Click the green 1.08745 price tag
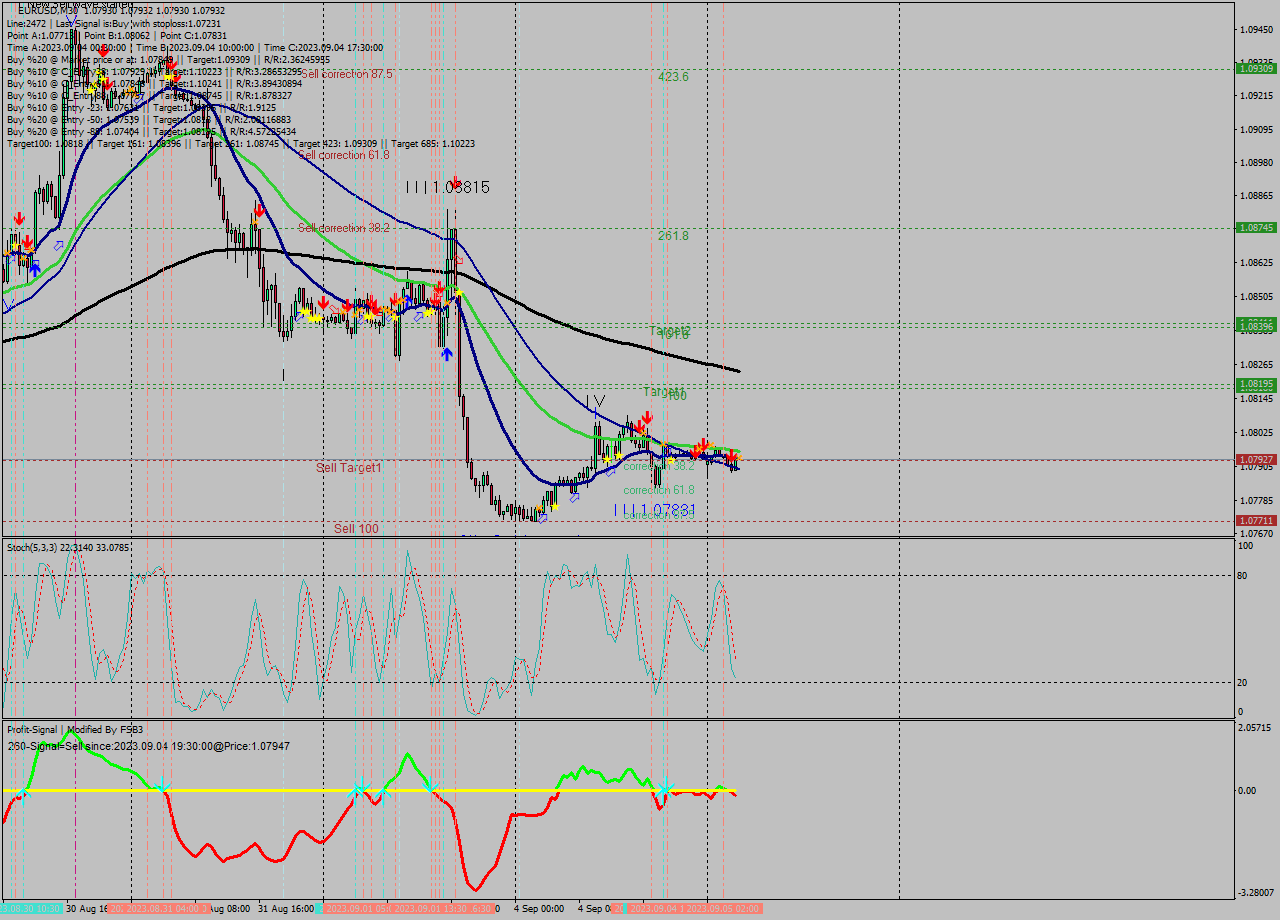This screenshot has width=1280, height=920. [1256, 228]
